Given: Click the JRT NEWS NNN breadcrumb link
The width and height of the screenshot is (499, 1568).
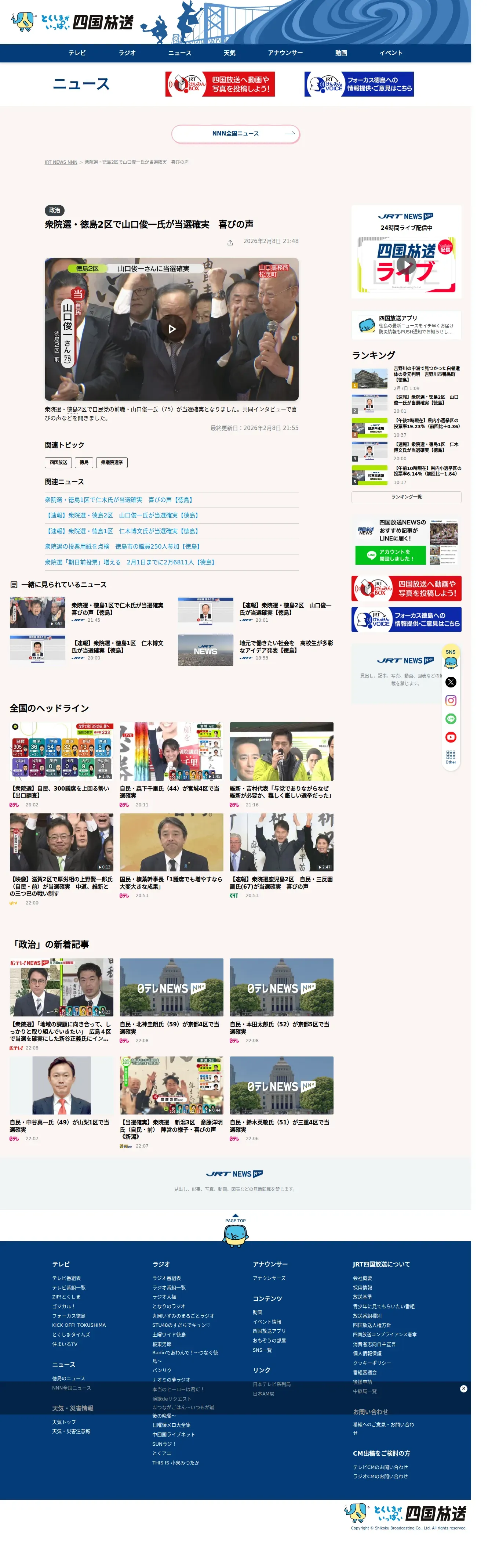Looking at the screenshot, I should [61, 163].
